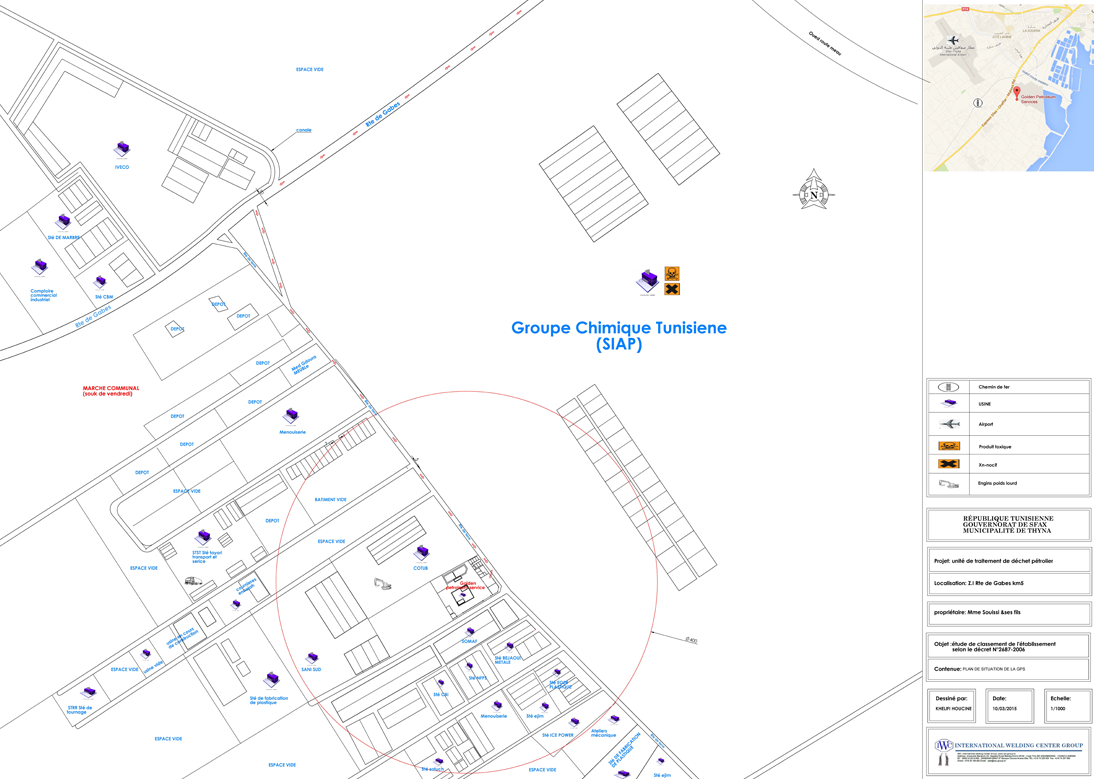The height and width of the screenshot is (779, 1094).
Task: Click the IVECO factory icon
Action: tap(123, 149)
